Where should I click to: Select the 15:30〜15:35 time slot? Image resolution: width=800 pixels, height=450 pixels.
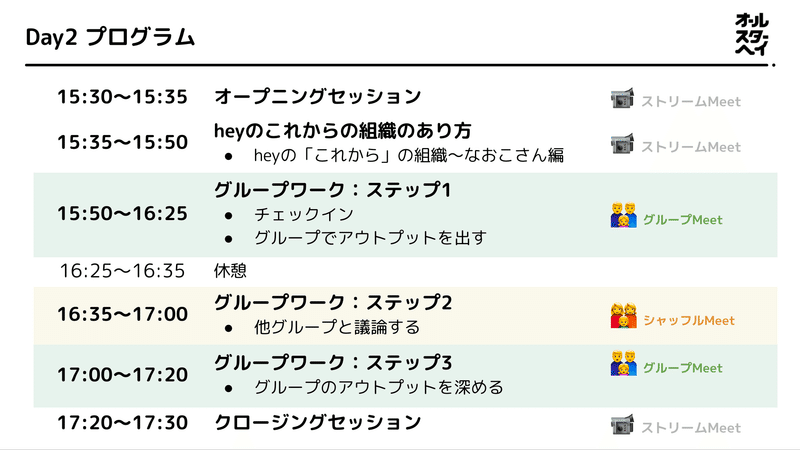point(122,96)
